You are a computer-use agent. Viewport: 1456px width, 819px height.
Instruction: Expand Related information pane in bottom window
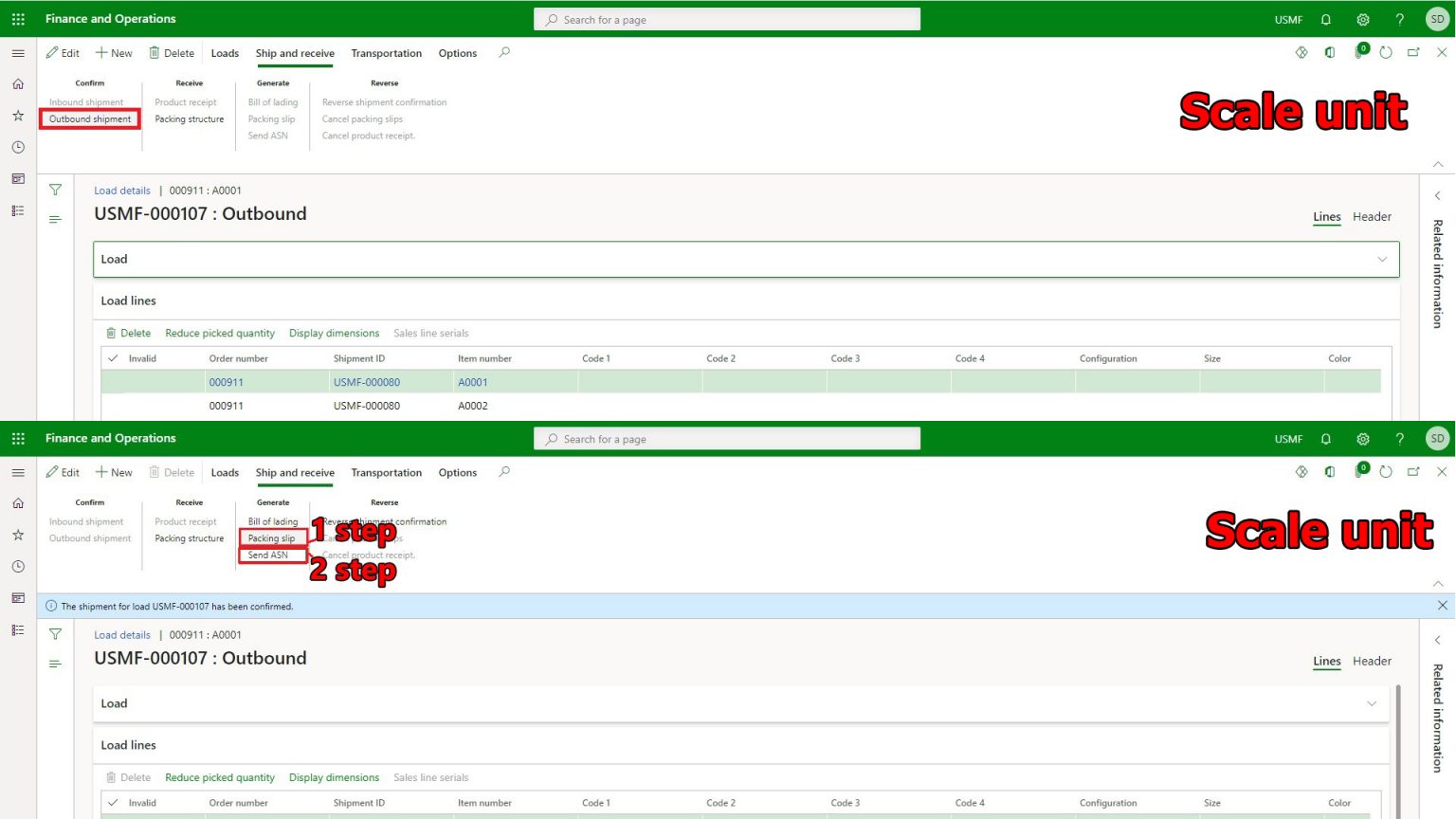pyautogui.click(x=1438, y=641)
